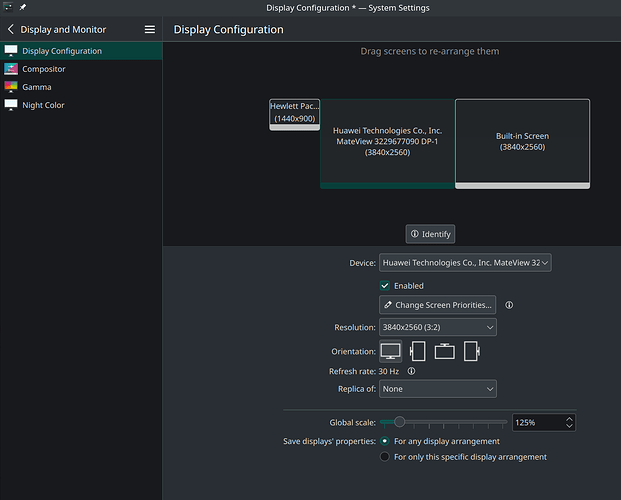Click the info icon next to Change Screen Priorities

coord(509,305)
